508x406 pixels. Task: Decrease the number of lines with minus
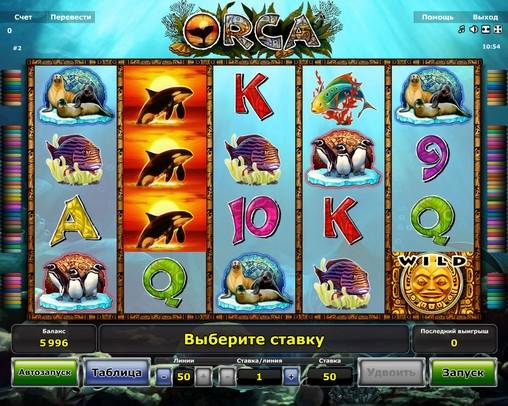(164, 377)
